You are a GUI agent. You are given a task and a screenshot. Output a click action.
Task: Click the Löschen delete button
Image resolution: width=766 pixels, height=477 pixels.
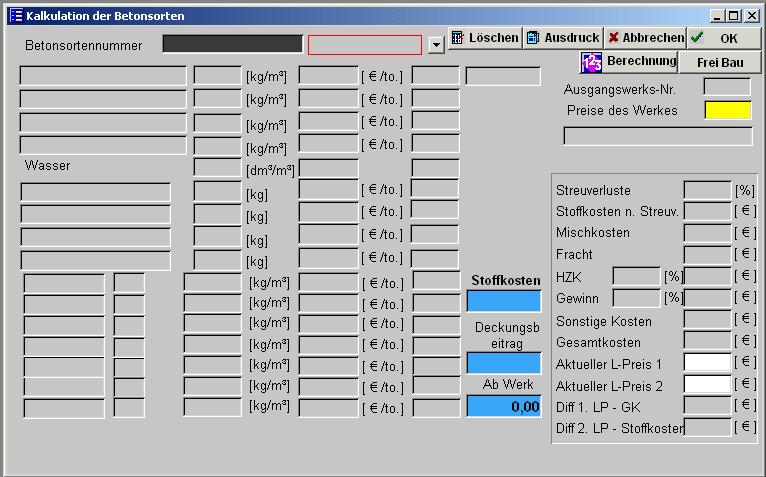pos(485,38)
